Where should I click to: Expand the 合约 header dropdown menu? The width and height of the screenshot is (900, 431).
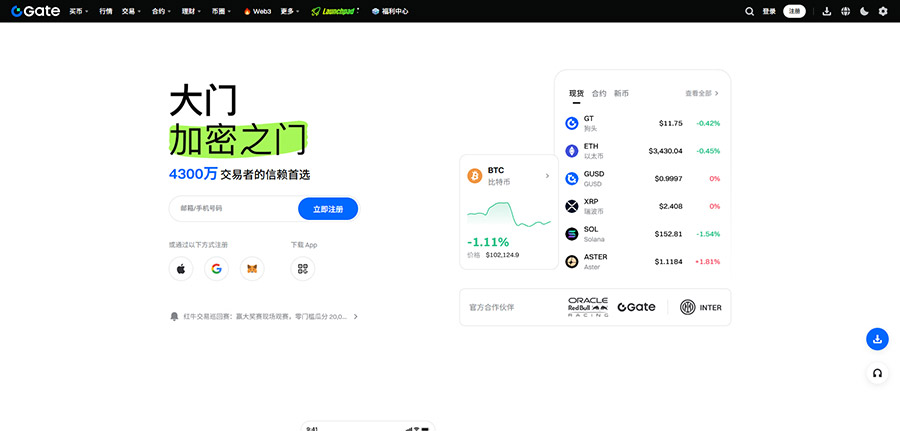(x=161, y=11)
